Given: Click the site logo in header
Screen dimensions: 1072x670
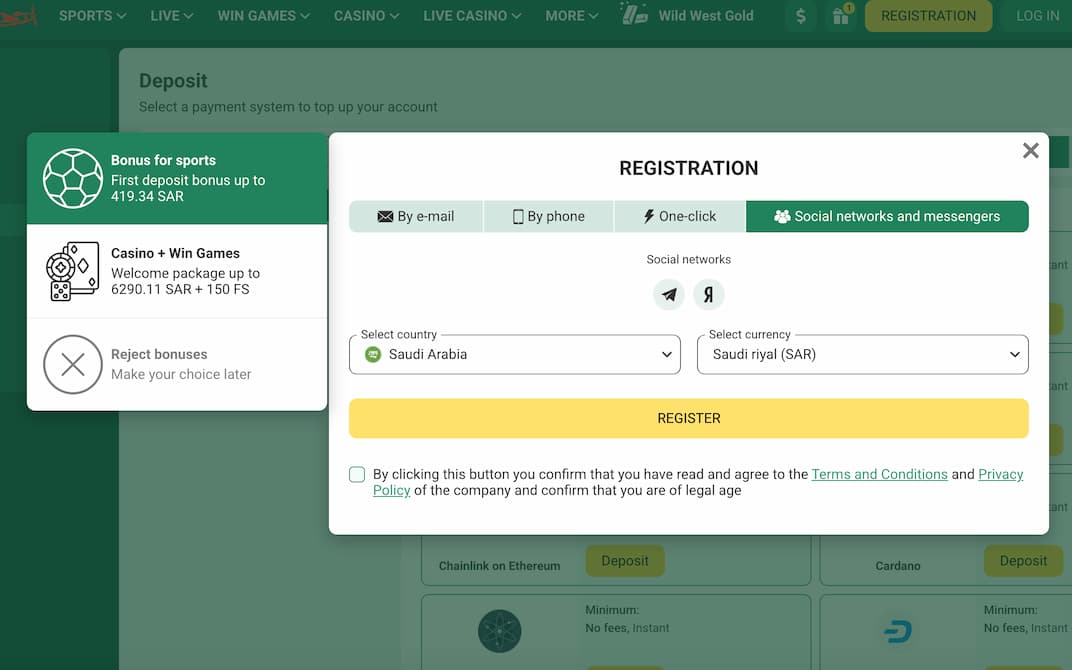Looking at the screenshot, I should click(x=18, y=16).
